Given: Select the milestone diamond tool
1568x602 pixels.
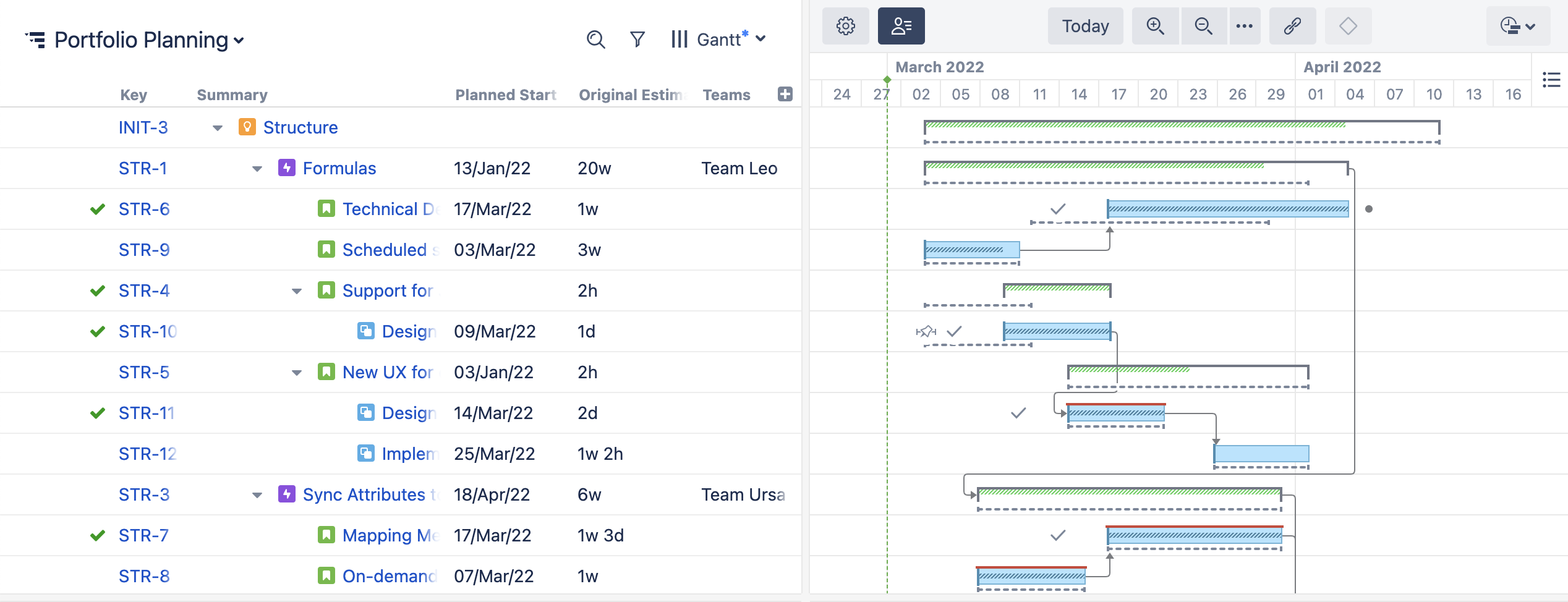Looking at the screenshot, I should [1348, 26].
